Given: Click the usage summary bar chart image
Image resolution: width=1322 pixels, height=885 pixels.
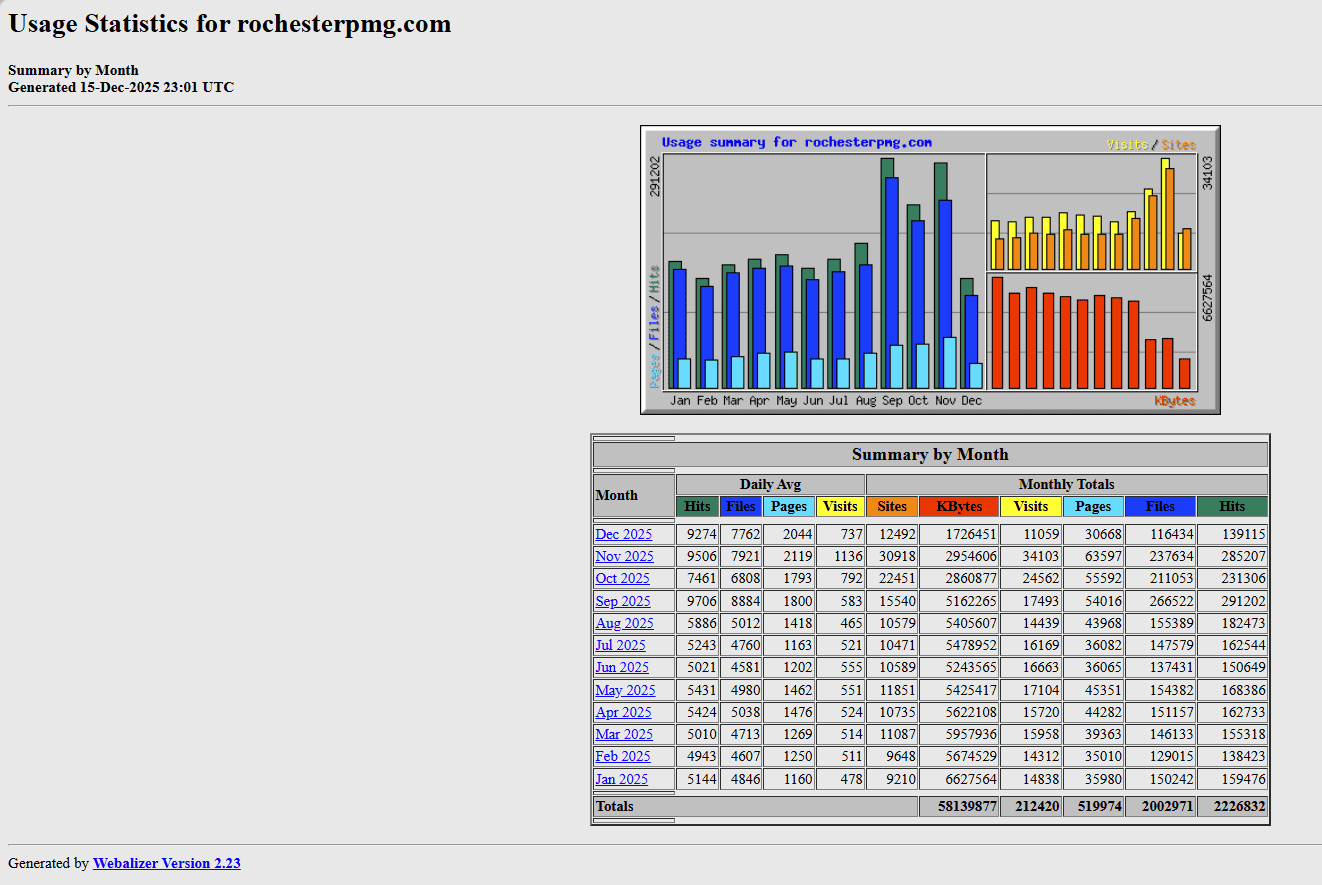Looking at the screenshot, I should point(930,270).
